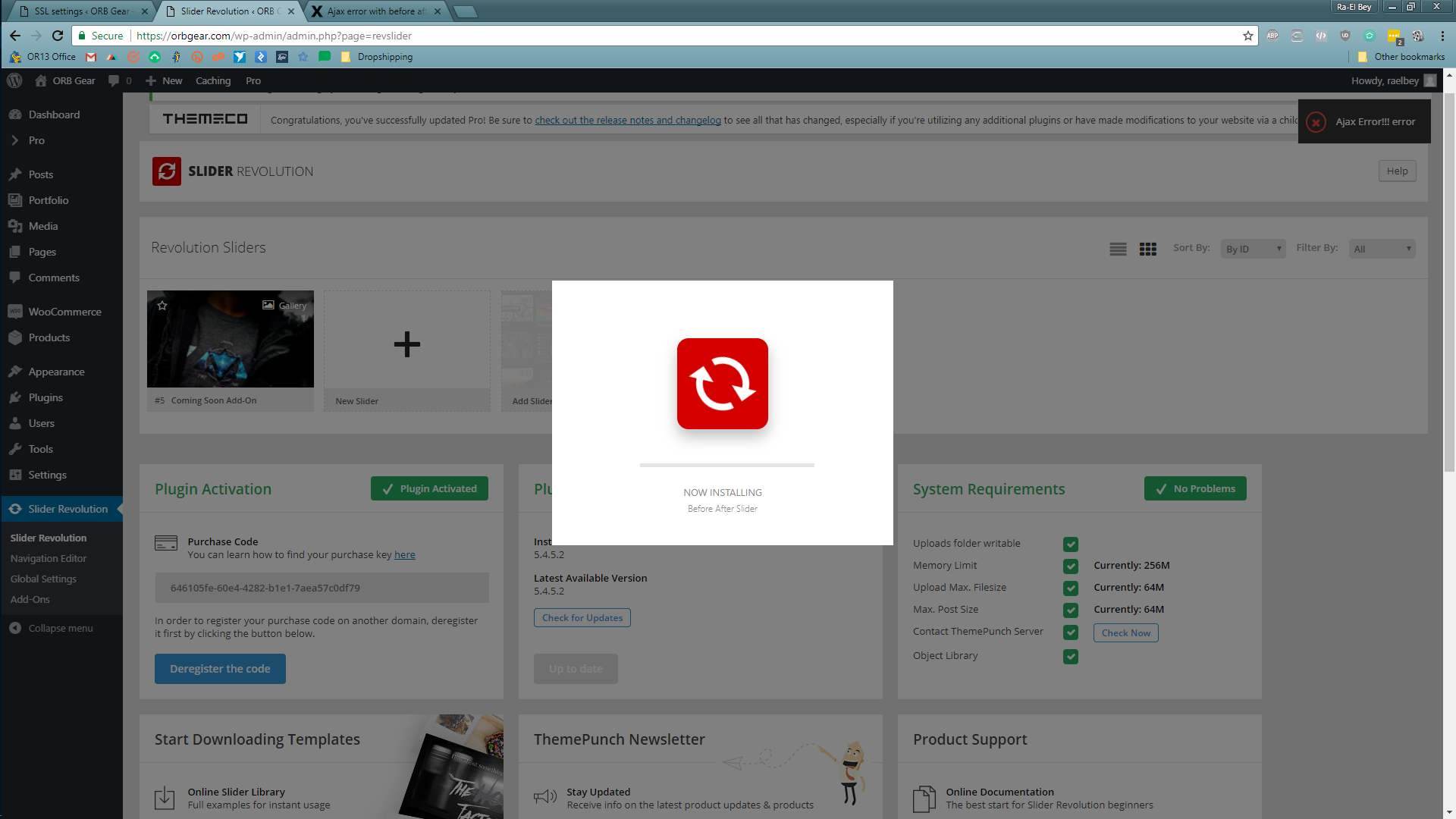Click the plus icon for New Slider
1456x819 pixels.
[407, 344]
